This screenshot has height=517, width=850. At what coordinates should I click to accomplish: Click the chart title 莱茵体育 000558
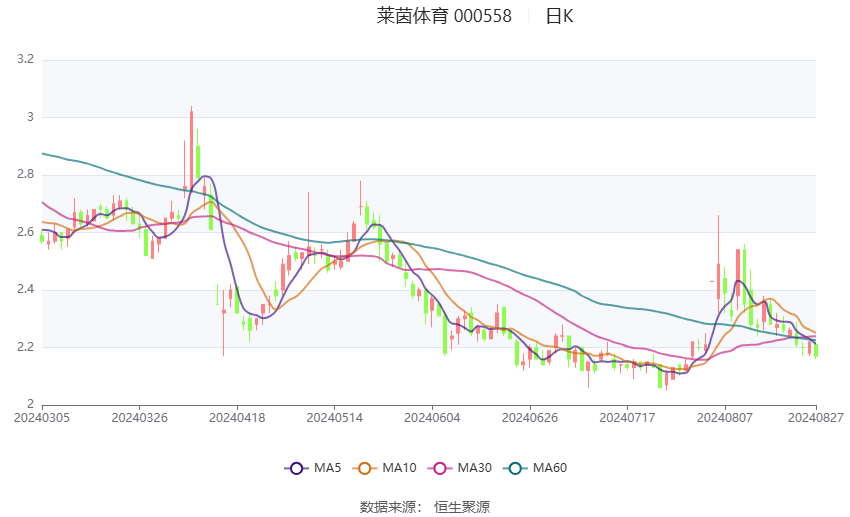(444, 16)
